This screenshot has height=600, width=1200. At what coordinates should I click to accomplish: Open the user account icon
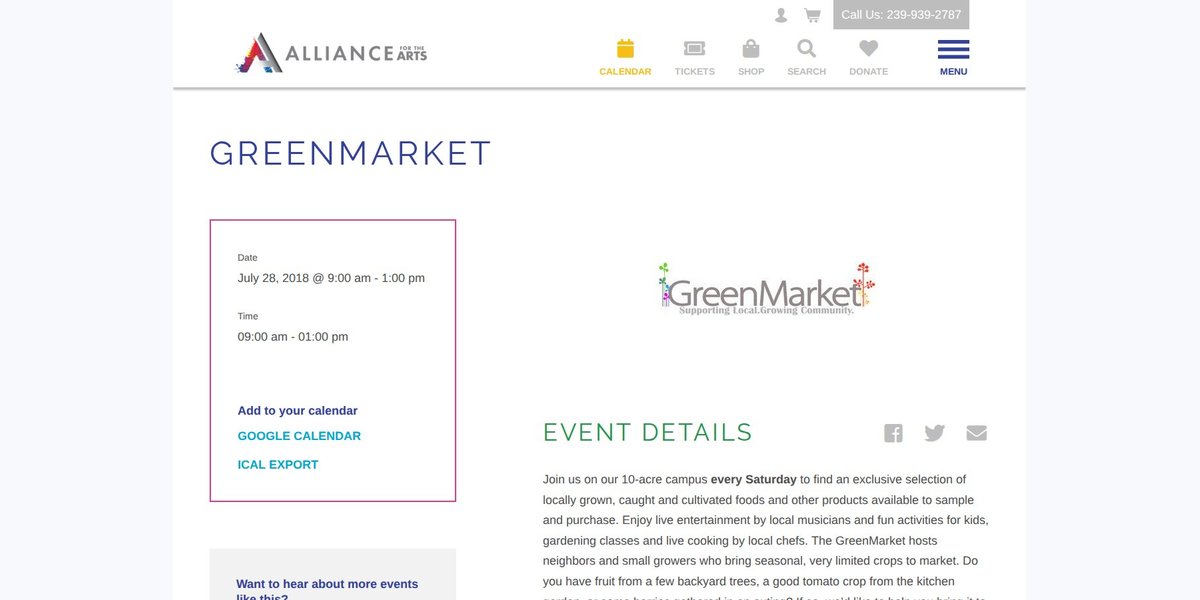[781, 15]
